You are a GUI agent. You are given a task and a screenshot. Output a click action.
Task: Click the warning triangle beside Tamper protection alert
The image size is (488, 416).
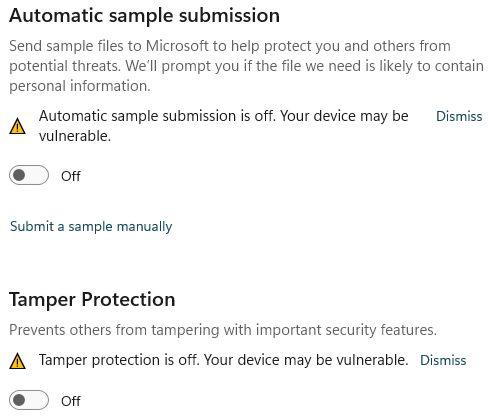pos(17,361)
